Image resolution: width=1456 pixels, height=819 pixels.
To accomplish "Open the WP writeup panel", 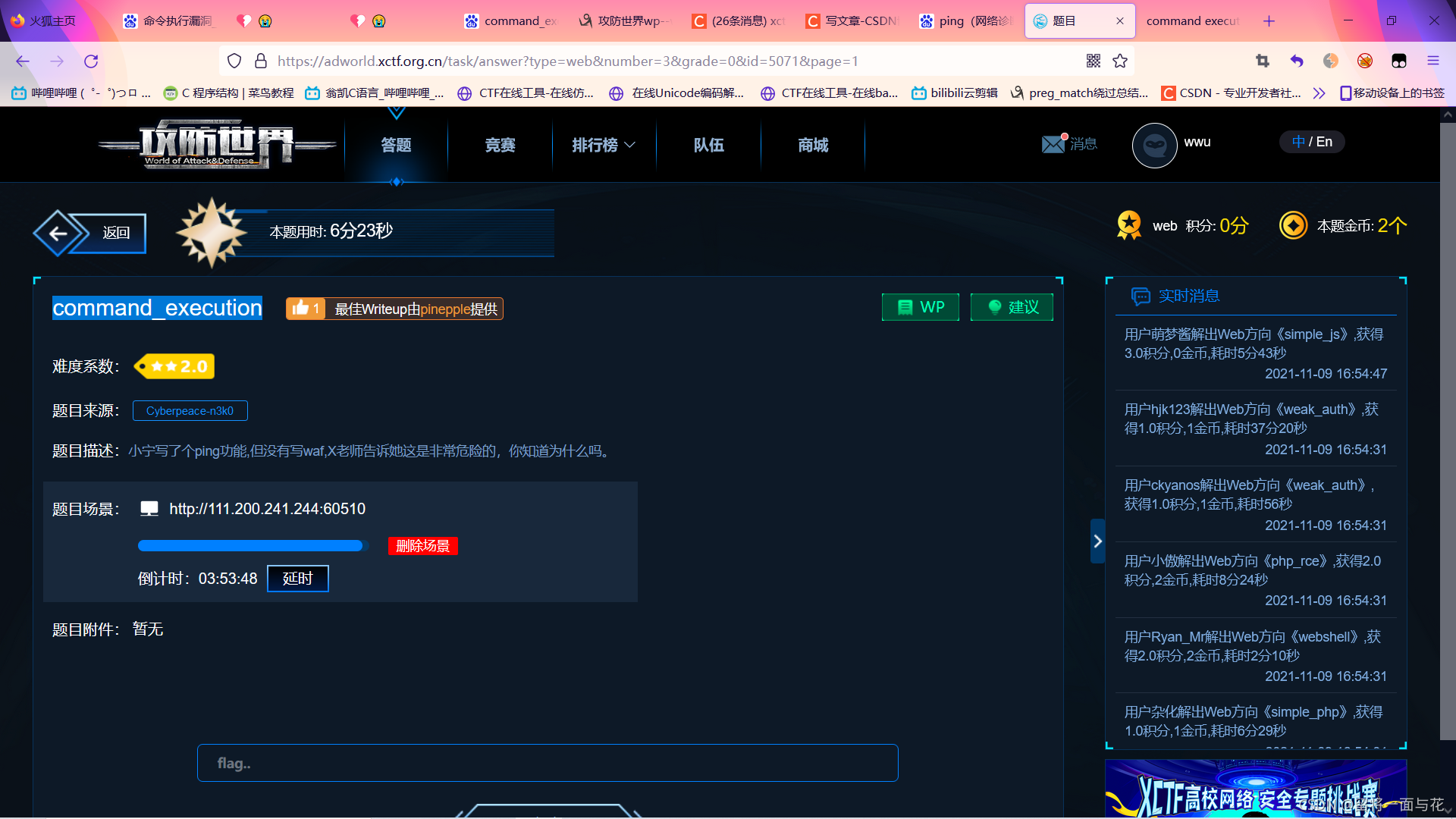I will click(920, 307).
